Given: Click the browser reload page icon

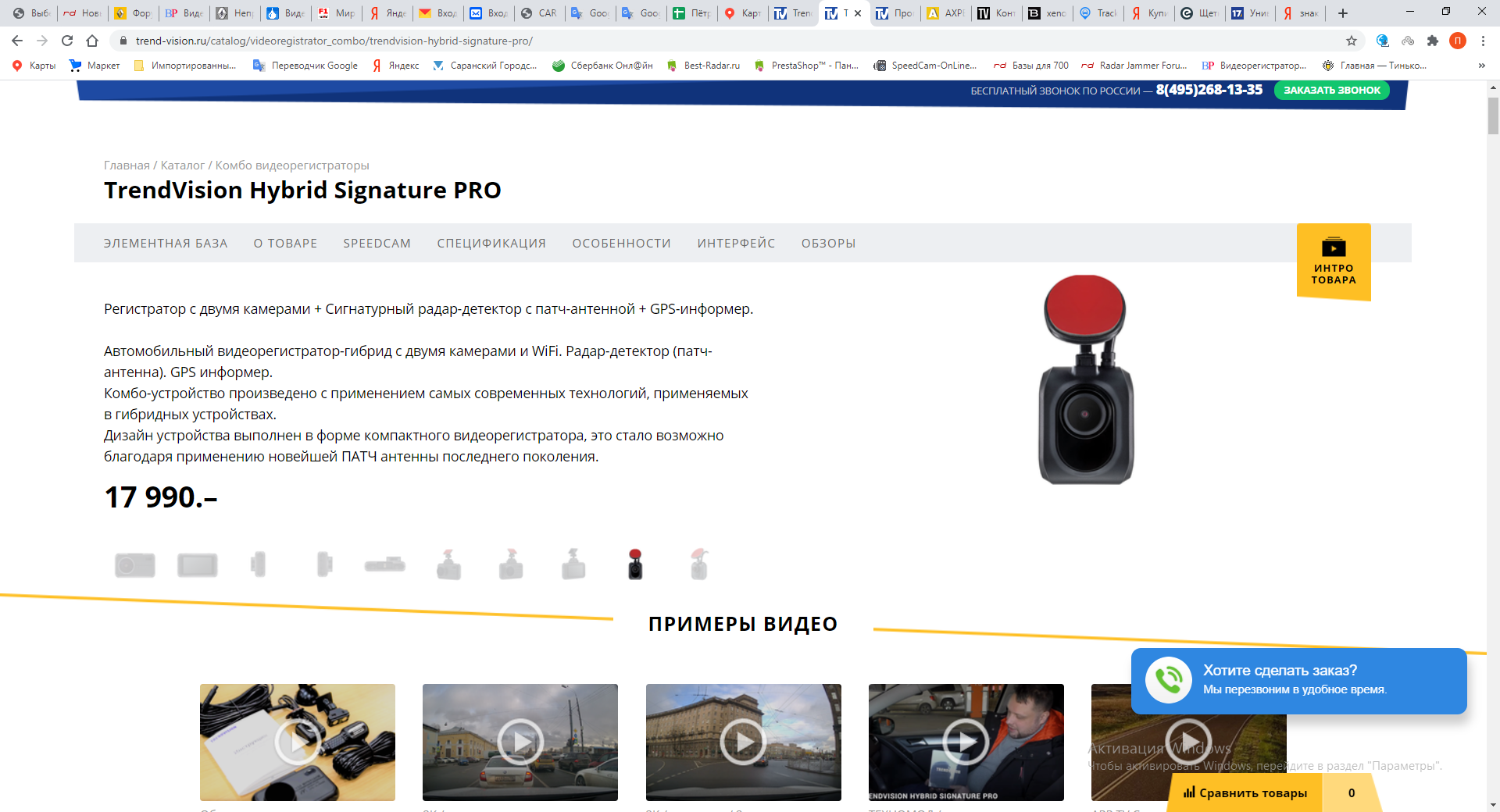Looking at the screenshot, I should coord(67,41).
